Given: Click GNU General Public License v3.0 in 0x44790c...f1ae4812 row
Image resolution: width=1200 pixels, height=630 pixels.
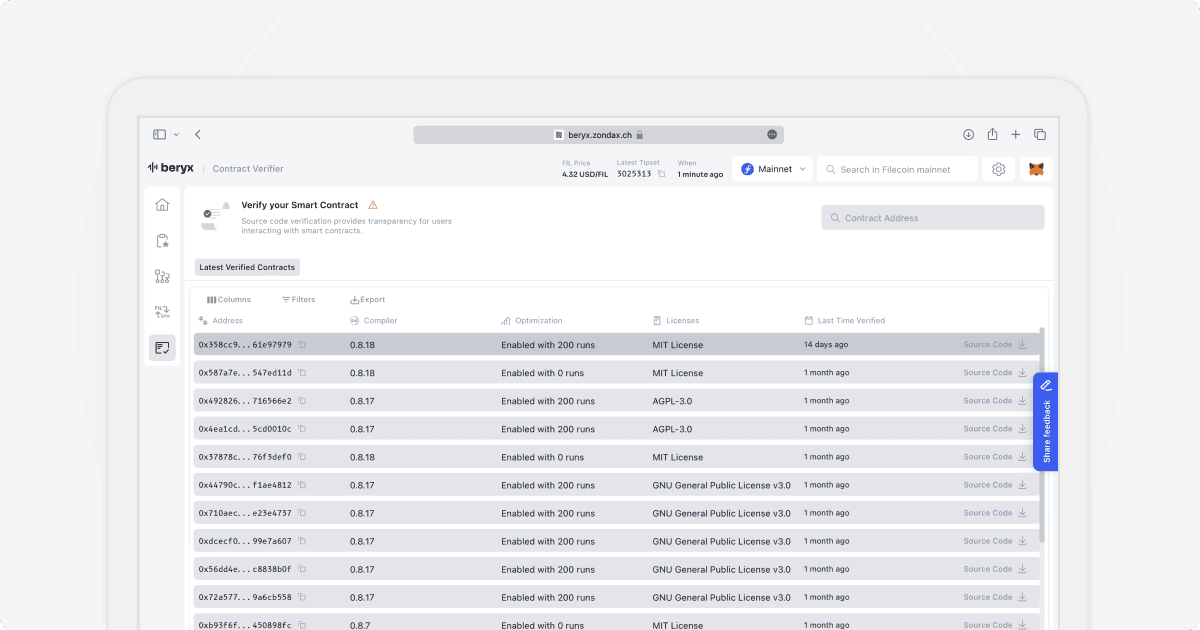Looking at the screenshot, I should click(722, 485).
